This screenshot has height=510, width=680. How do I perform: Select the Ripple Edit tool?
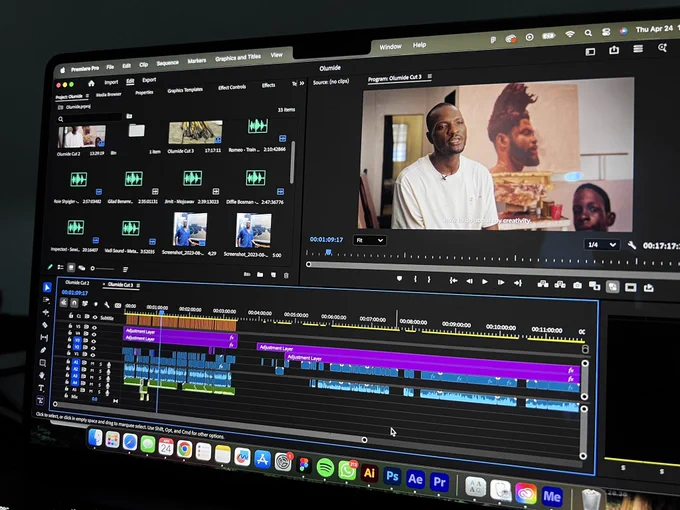46,313
